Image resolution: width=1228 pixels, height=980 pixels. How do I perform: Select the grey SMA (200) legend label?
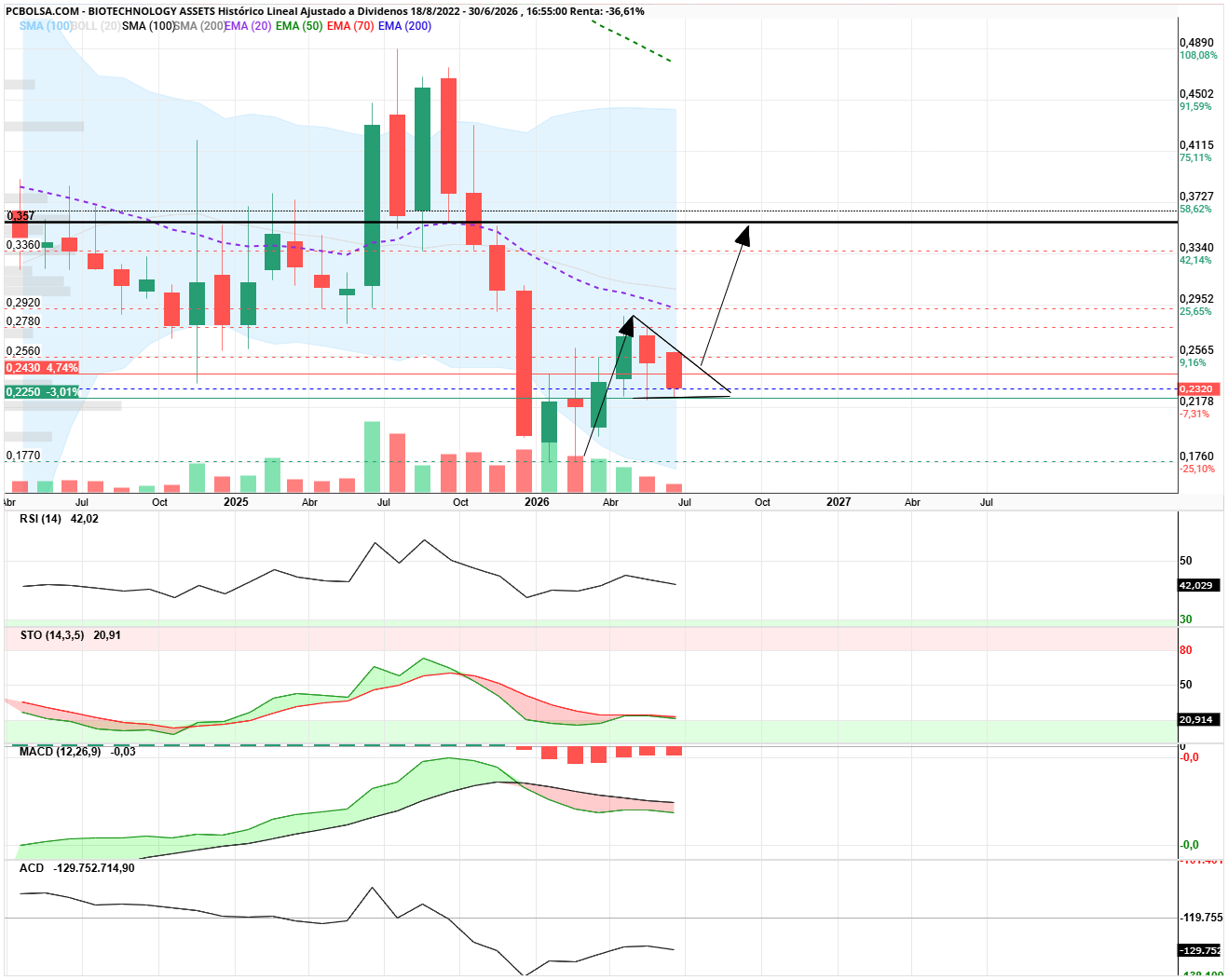click(x=198, y=26)
